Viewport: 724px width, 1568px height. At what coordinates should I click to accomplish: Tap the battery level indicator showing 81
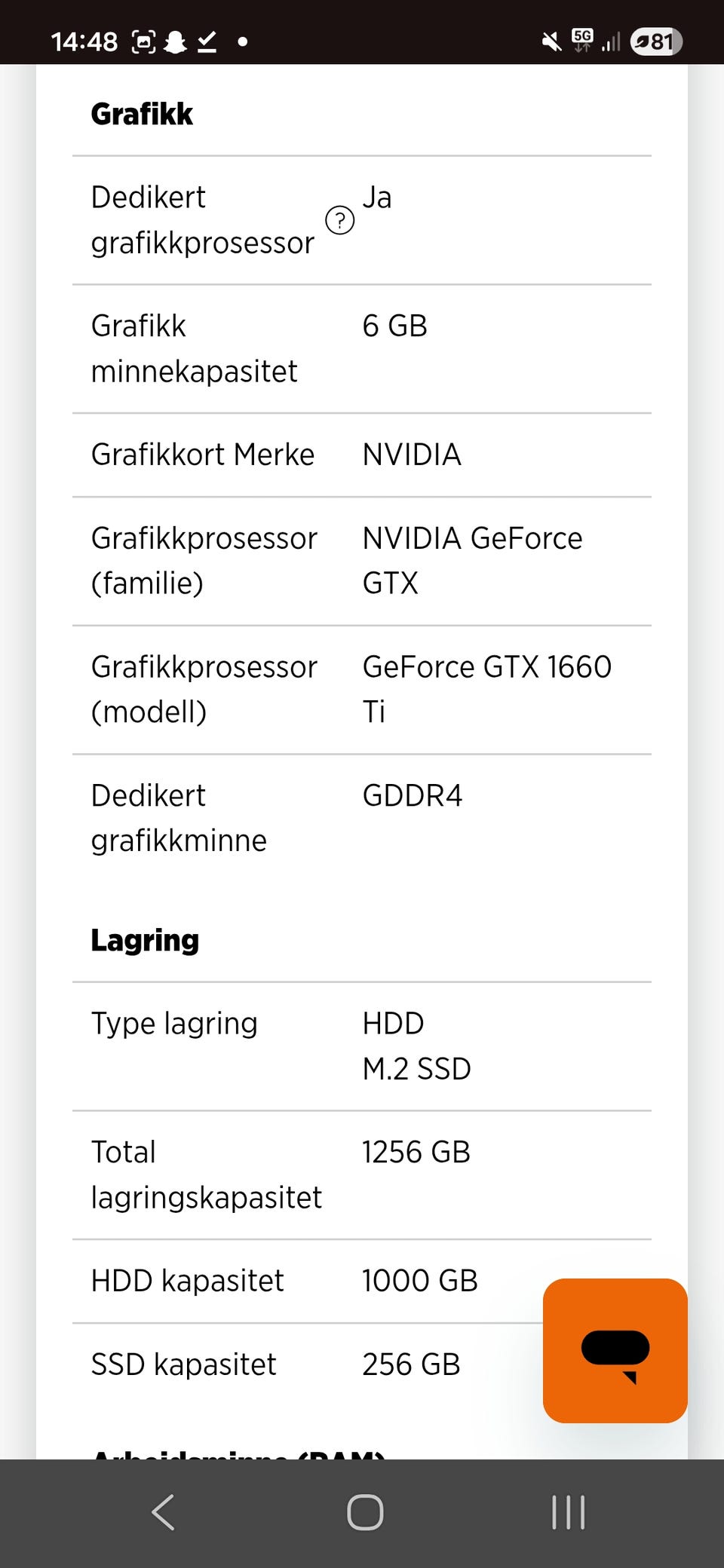click(x=656, y=41)
